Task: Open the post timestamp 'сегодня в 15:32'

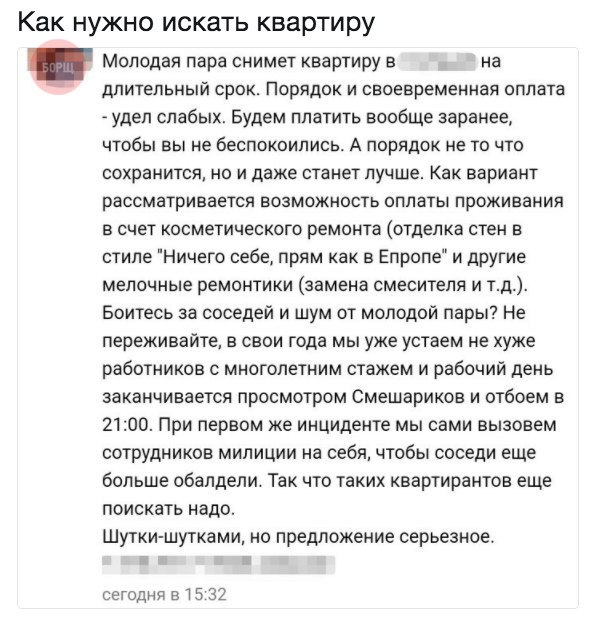Action: (164, 594)
